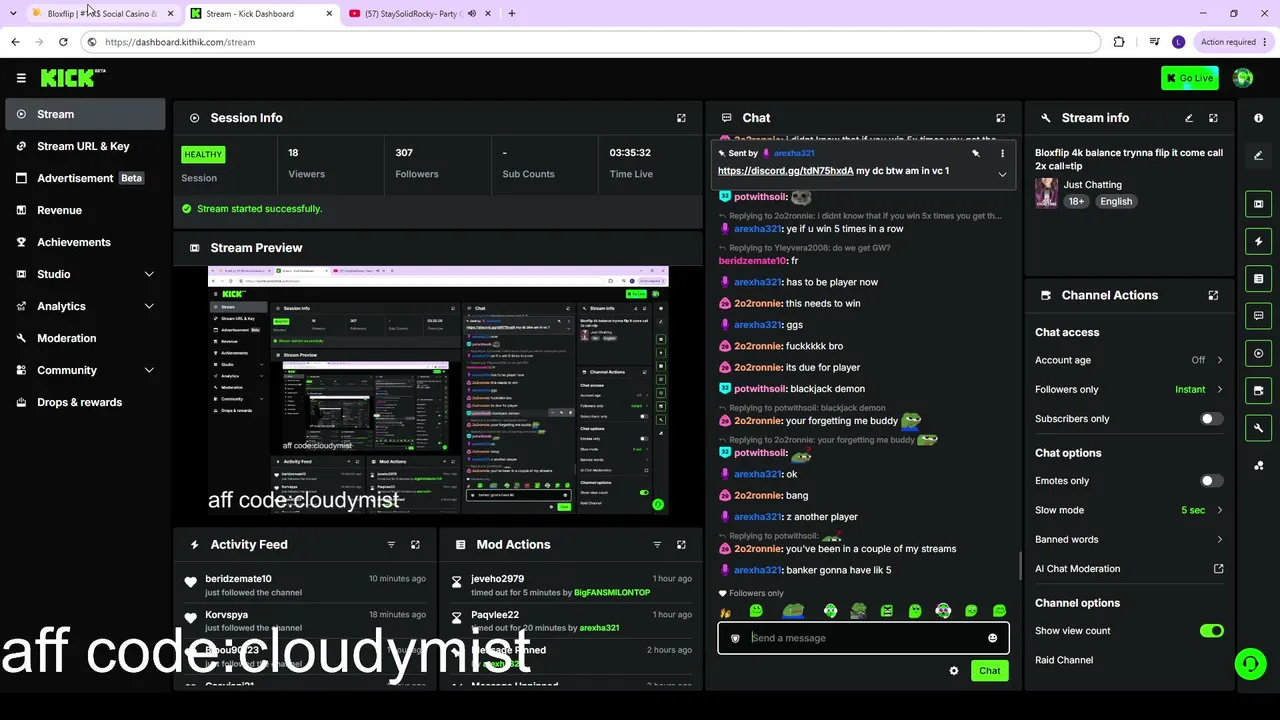
Task: Open pinned message three-dot options
Action: coord(1002,153)
